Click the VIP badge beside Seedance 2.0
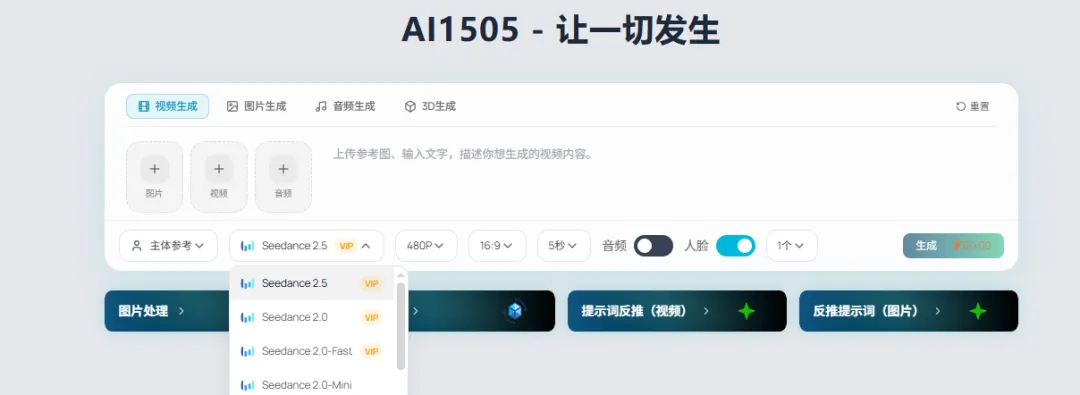1080x395 pixels. pyautogui.click(x=371, y=317)
